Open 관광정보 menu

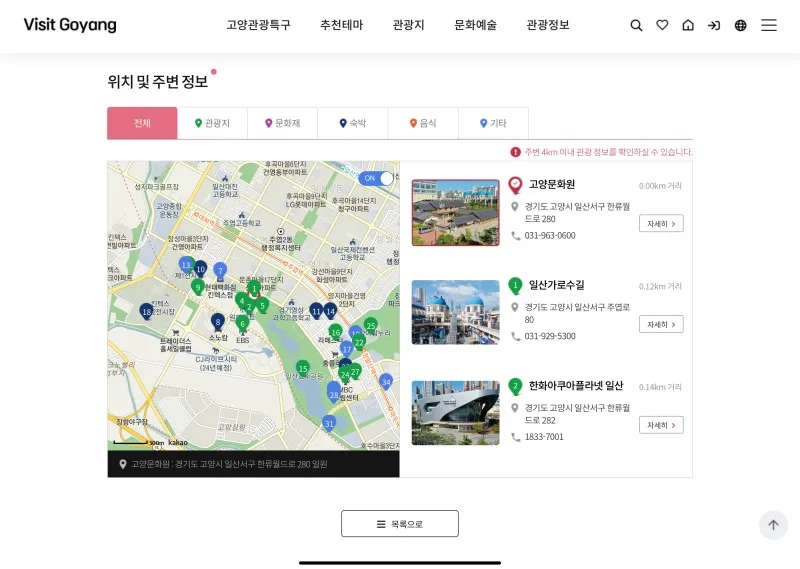click(547, 25)
